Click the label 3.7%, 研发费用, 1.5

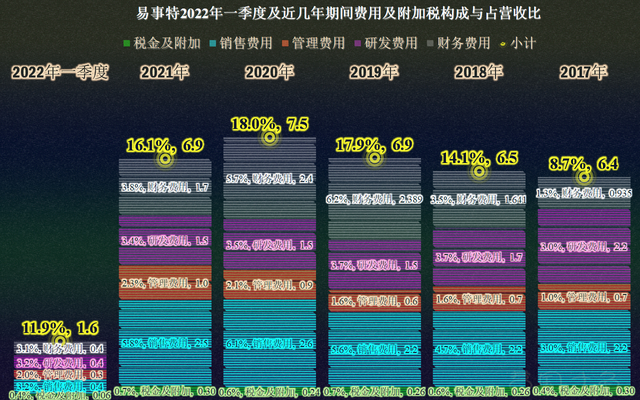point(374,265)
